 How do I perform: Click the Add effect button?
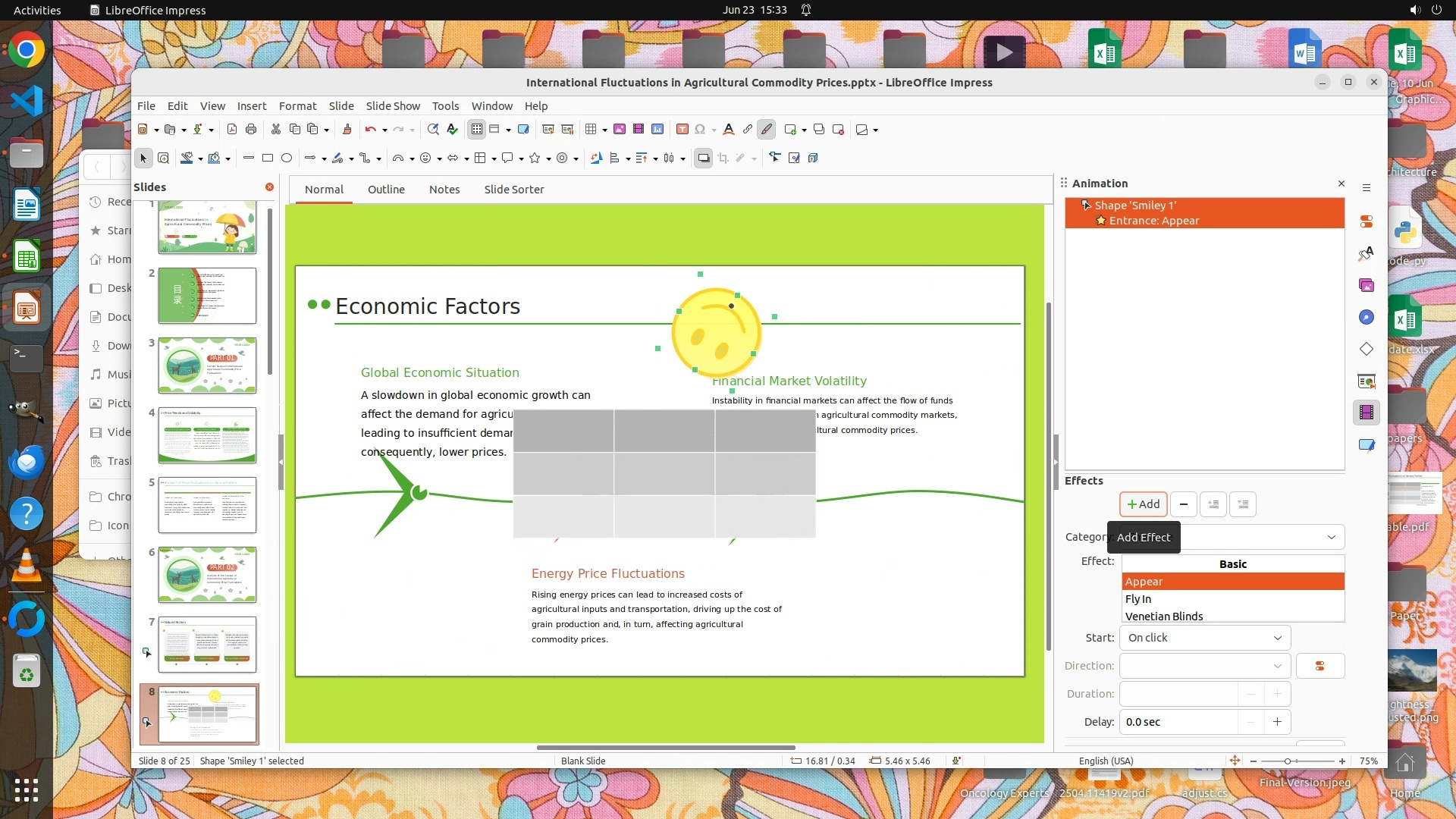tap(1143, 504)
